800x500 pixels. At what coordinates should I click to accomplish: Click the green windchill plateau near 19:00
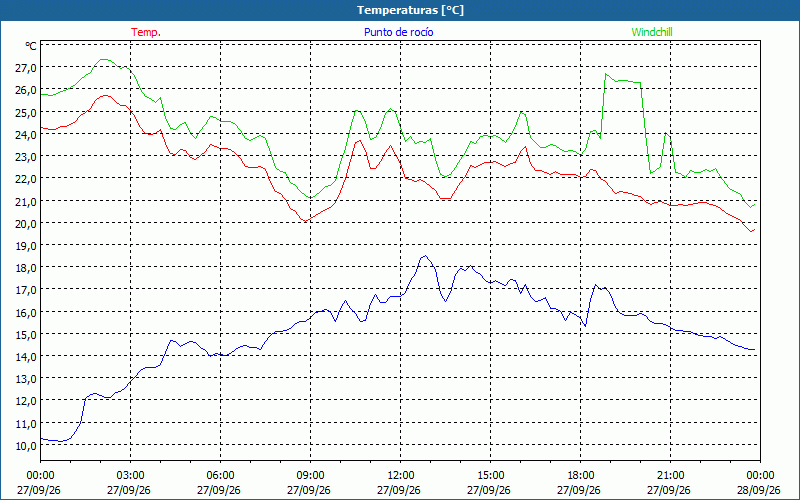[623, 81]
